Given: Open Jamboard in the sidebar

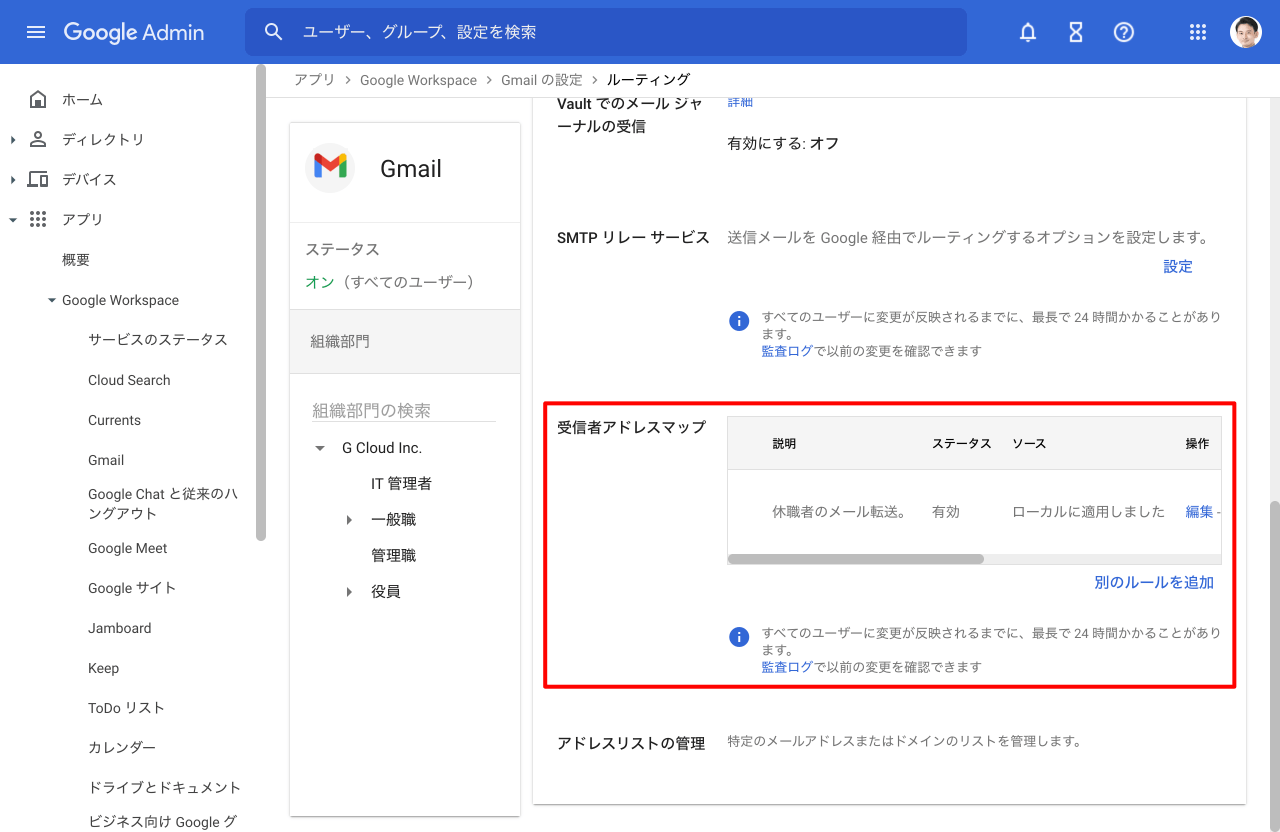Looking at the screenshot, I should tap(120, 628).
